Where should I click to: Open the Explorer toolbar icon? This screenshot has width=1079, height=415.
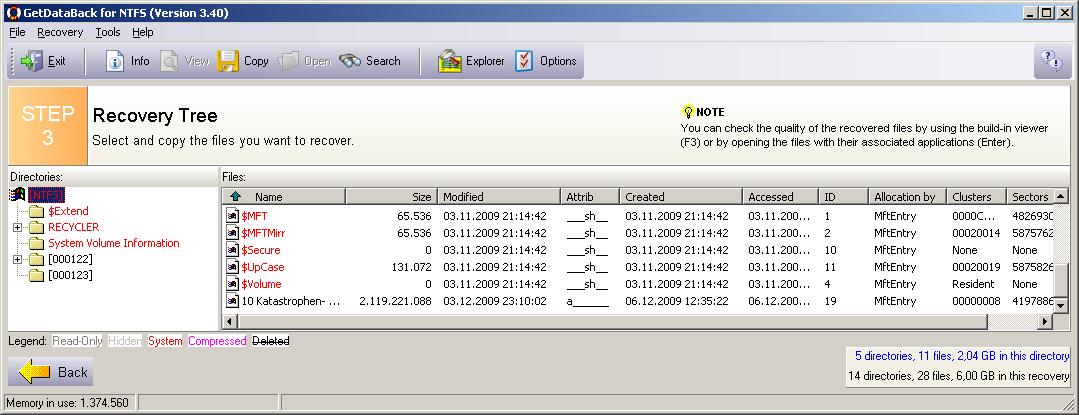pos(449,61)
